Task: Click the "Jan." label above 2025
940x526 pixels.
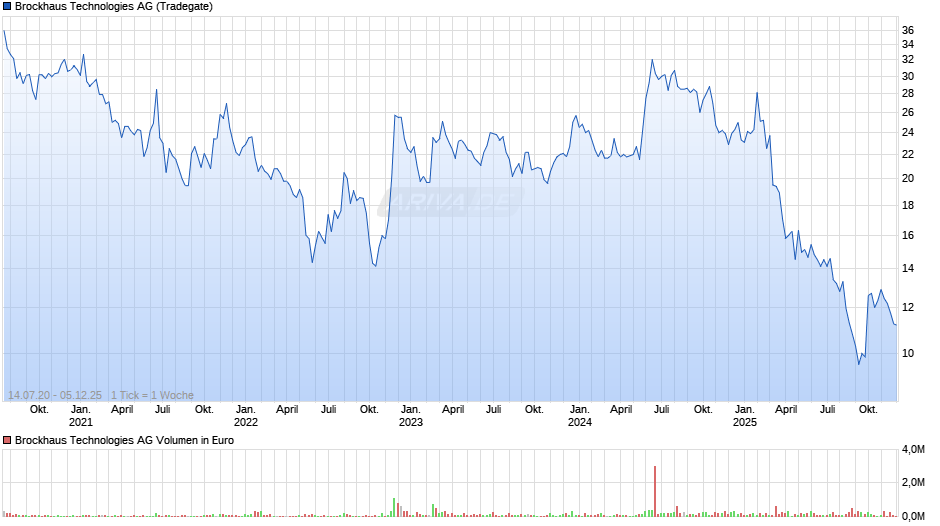Action: pyautogui.click(x=745, y=409)
